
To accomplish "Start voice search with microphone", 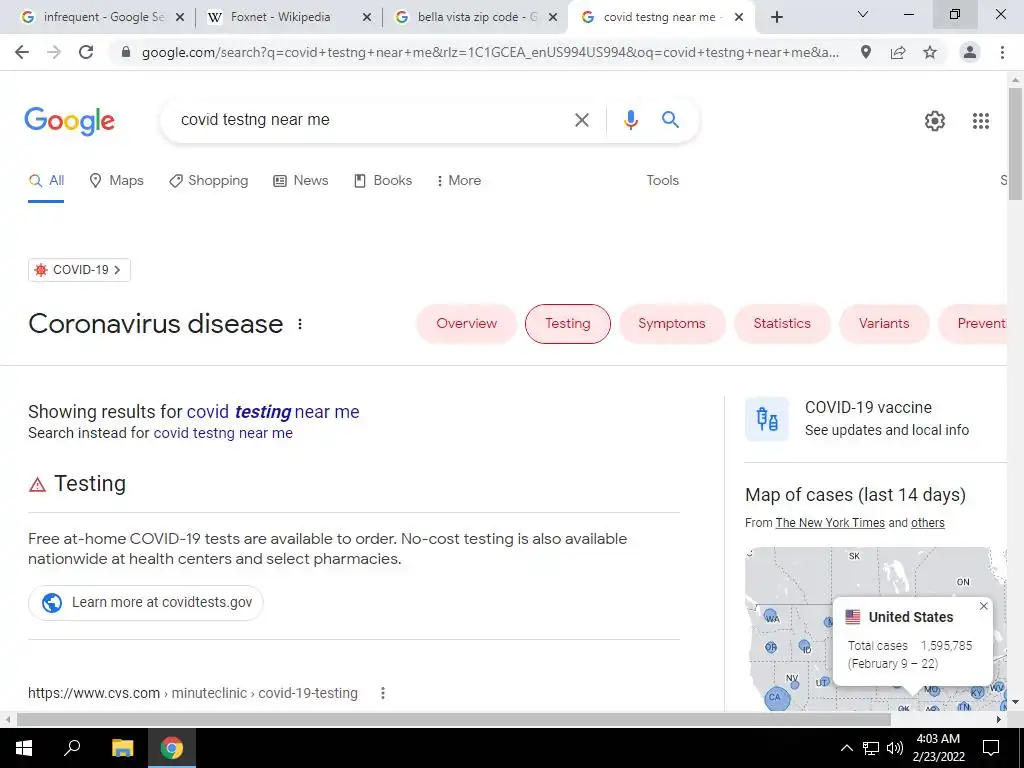I will (x=630, y=120).
